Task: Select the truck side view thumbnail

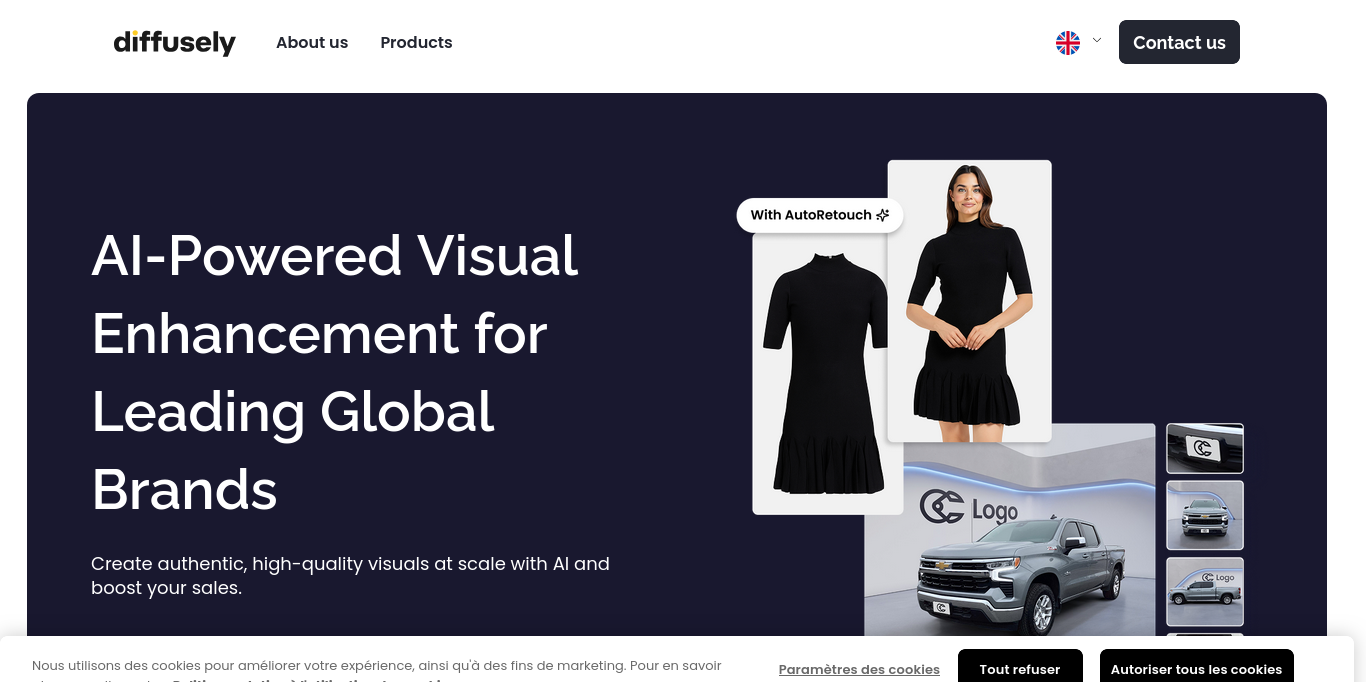Action: tap(1205, 591)
